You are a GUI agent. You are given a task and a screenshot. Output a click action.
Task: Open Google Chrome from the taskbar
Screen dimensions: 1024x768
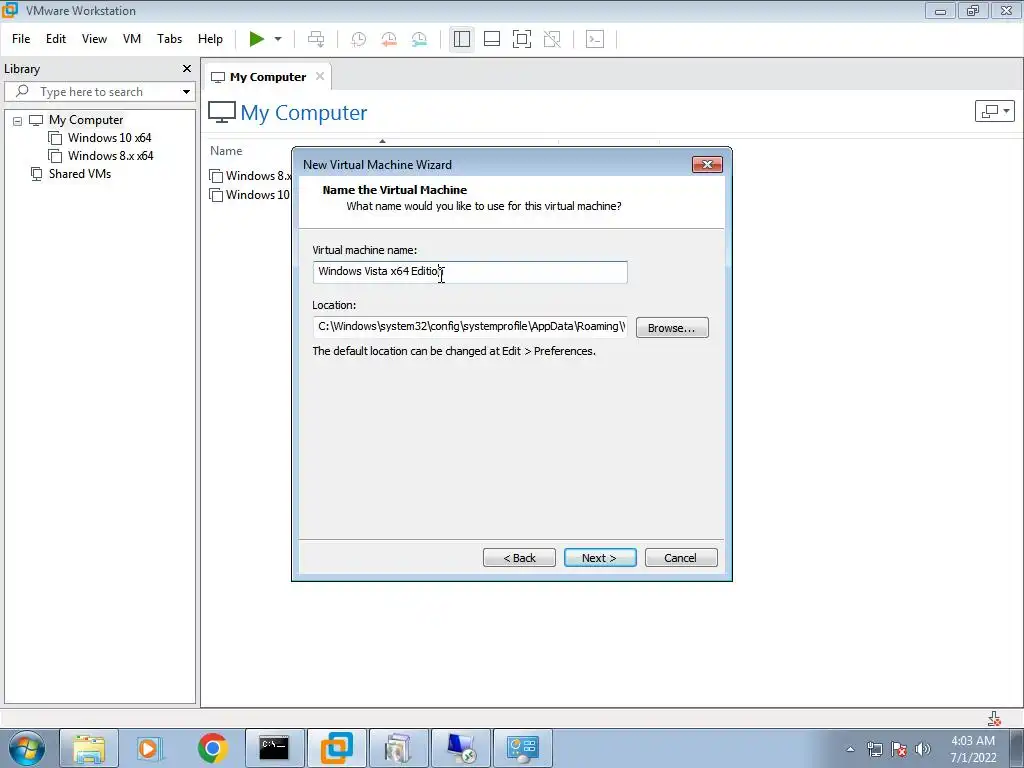(212, 748)
